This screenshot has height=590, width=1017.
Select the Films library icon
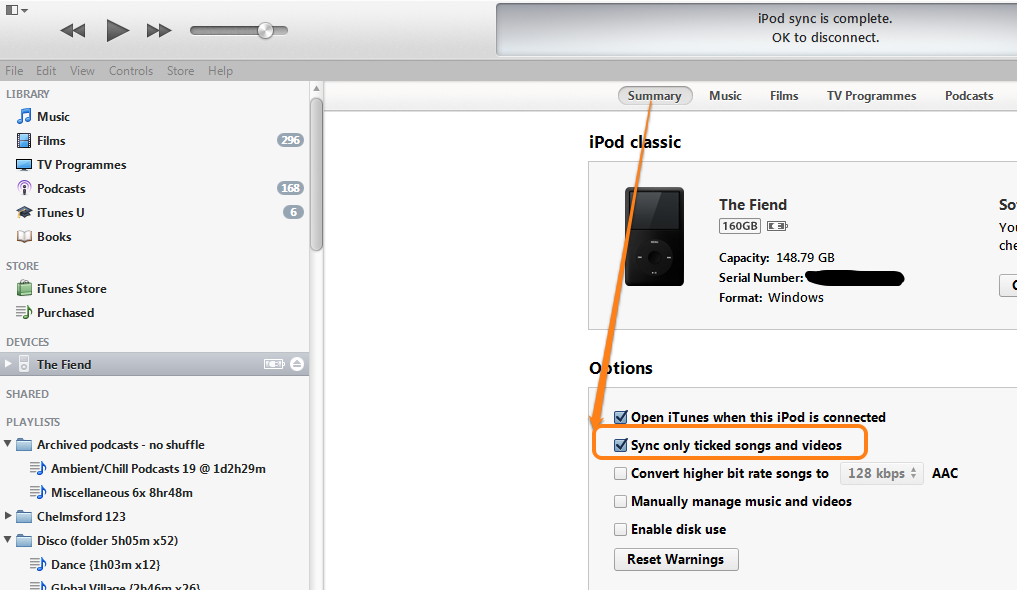tap(24, 141)
